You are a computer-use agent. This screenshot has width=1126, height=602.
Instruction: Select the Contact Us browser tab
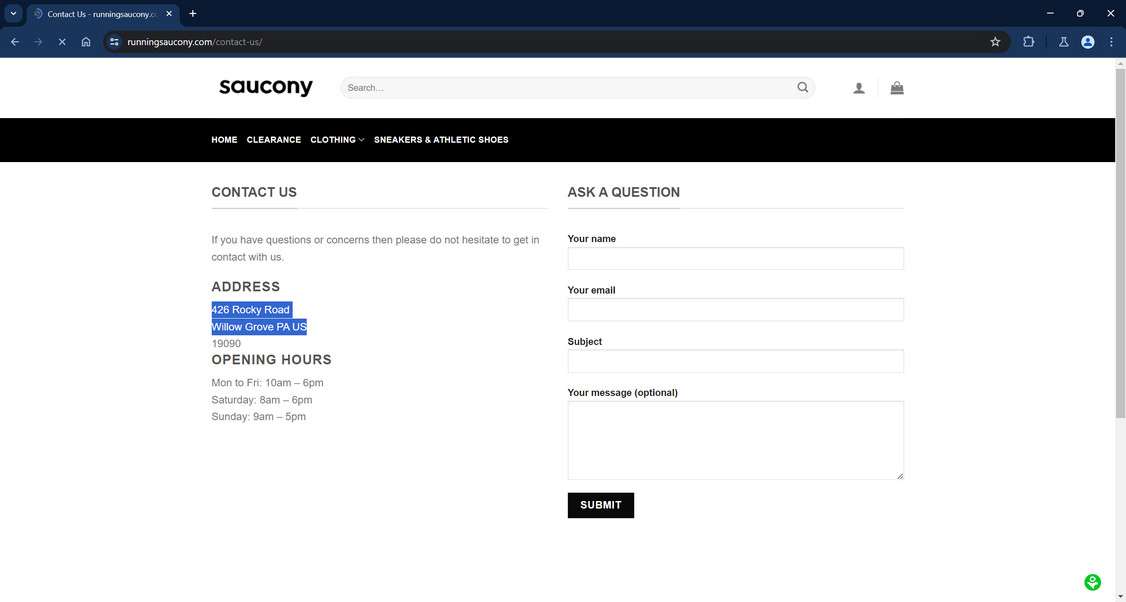click(103, 14)
